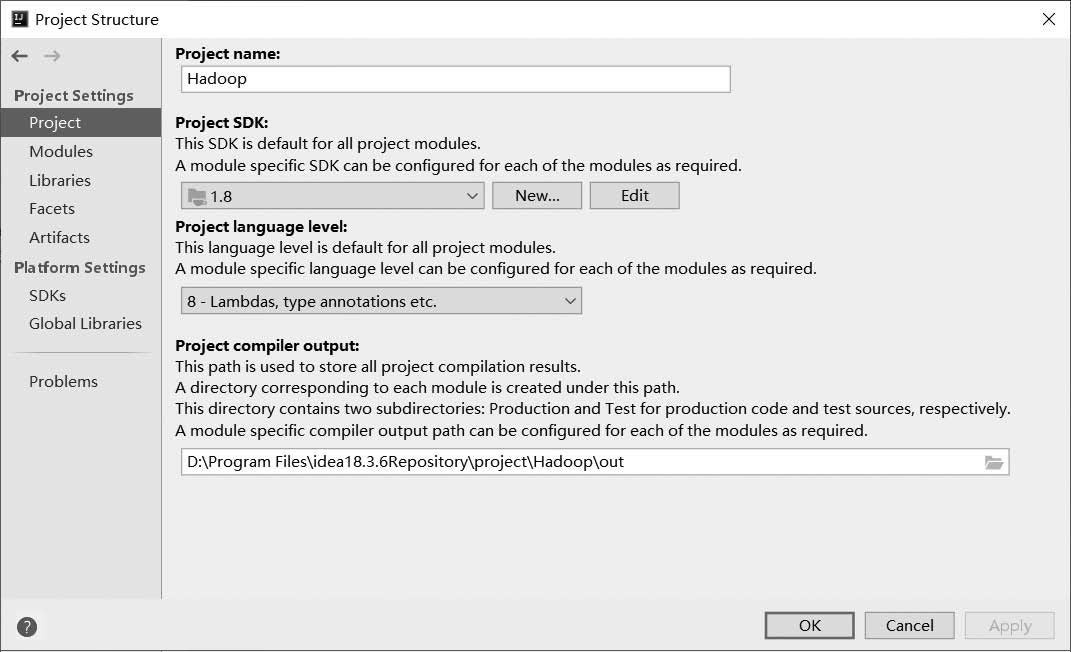Click the SDK folder icon beside 1.8
Screen dimensions: 1071x652
(x=197, y=197)
